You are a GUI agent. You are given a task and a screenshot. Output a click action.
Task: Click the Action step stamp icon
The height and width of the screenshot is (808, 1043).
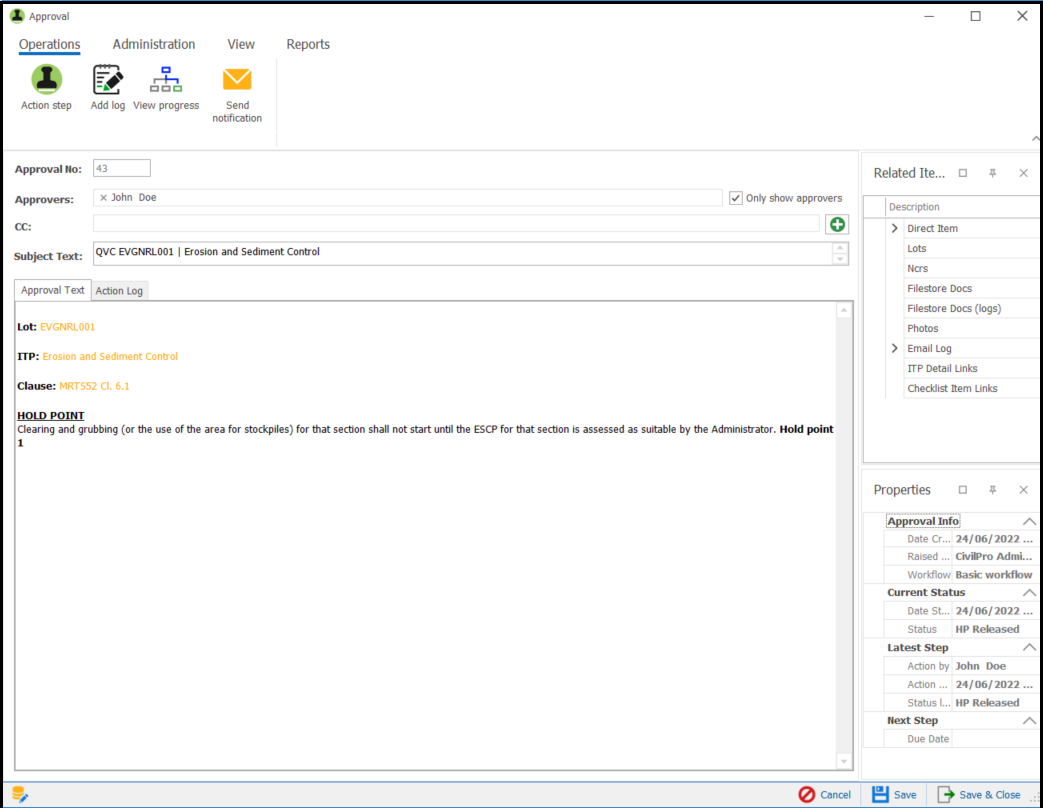click(x=47, y=79)
